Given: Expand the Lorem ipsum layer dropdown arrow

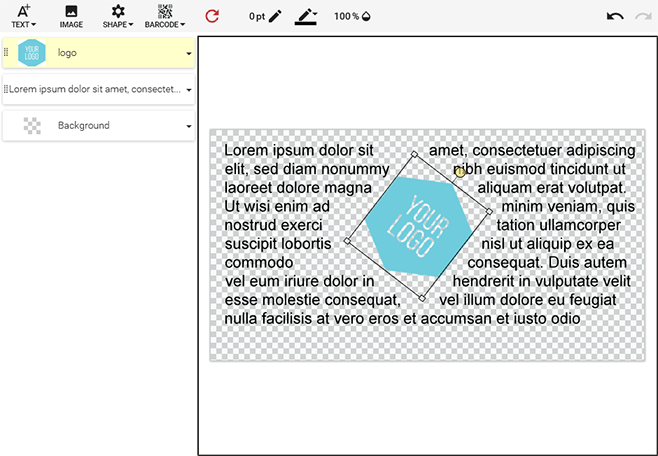Looking at the screenshot, I should pyautogui.click(x=189, y=90).
